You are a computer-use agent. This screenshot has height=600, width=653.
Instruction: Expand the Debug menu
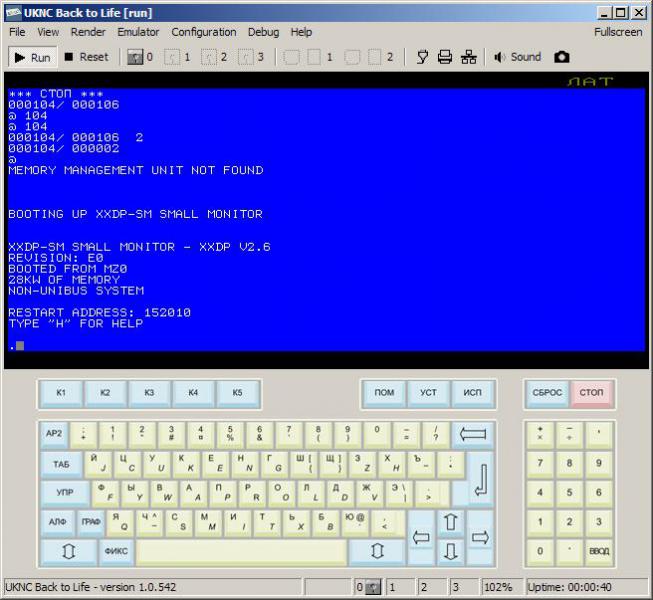[263, 32]
